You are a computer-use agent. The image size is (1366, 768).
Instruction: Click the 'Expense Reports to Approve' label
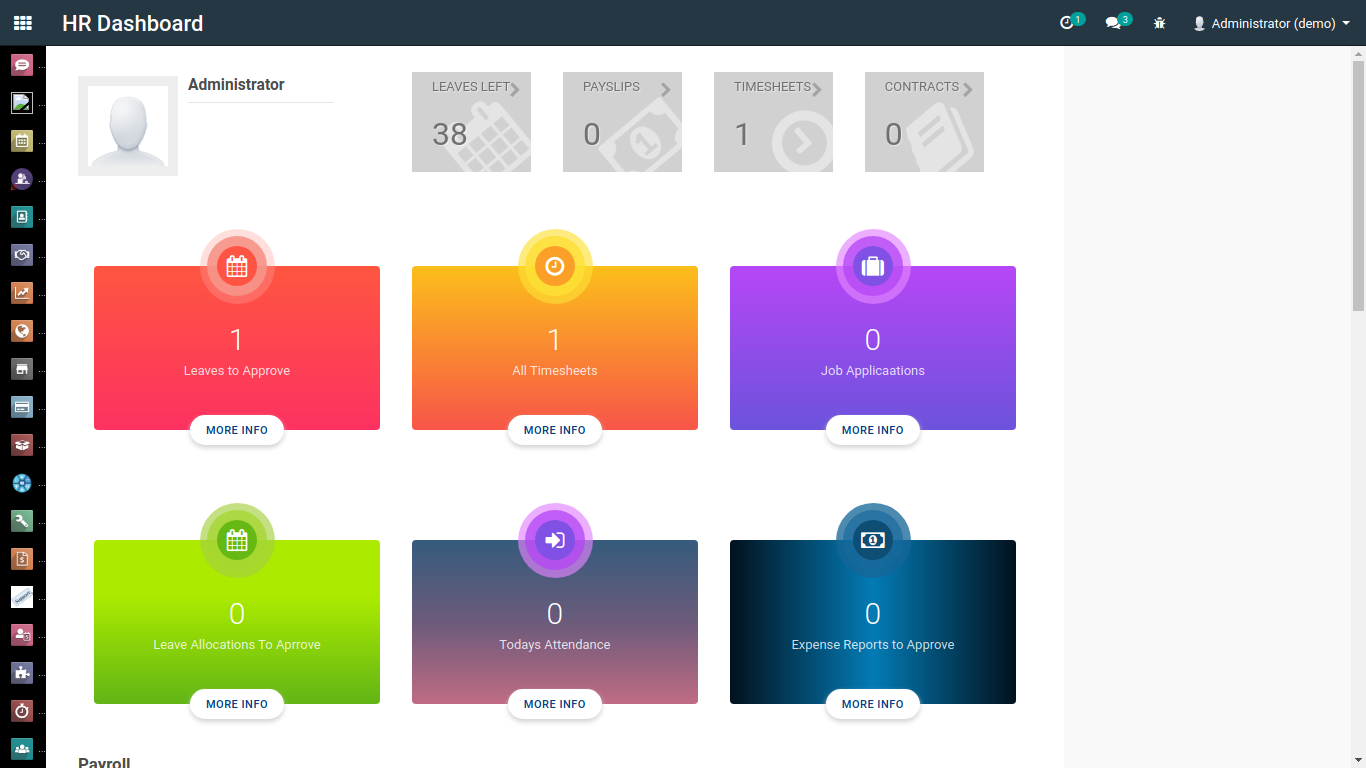tap(873, 645)
